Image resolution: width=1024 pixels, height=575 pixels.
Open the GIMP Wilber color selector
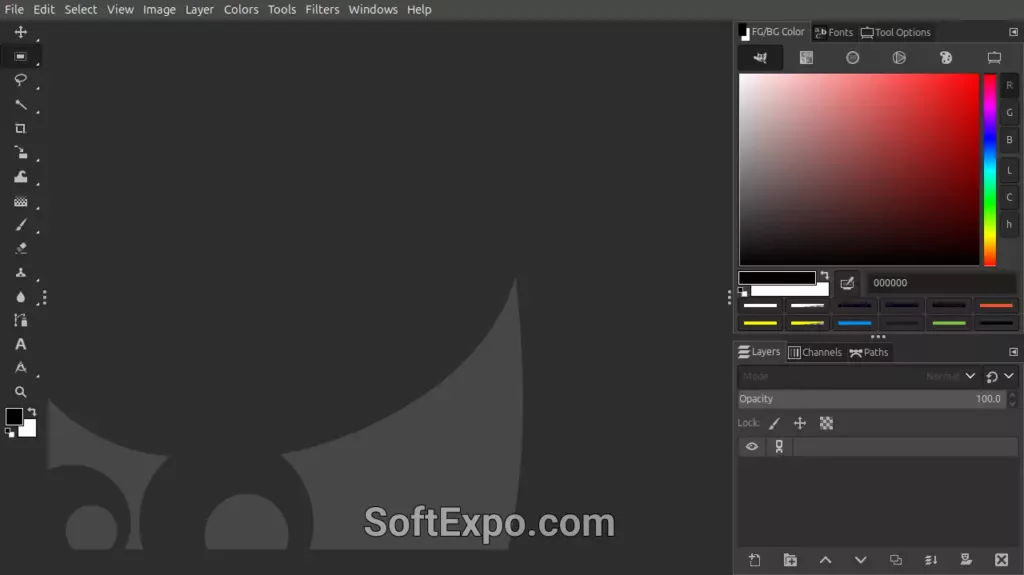click(x=760, y=58)
